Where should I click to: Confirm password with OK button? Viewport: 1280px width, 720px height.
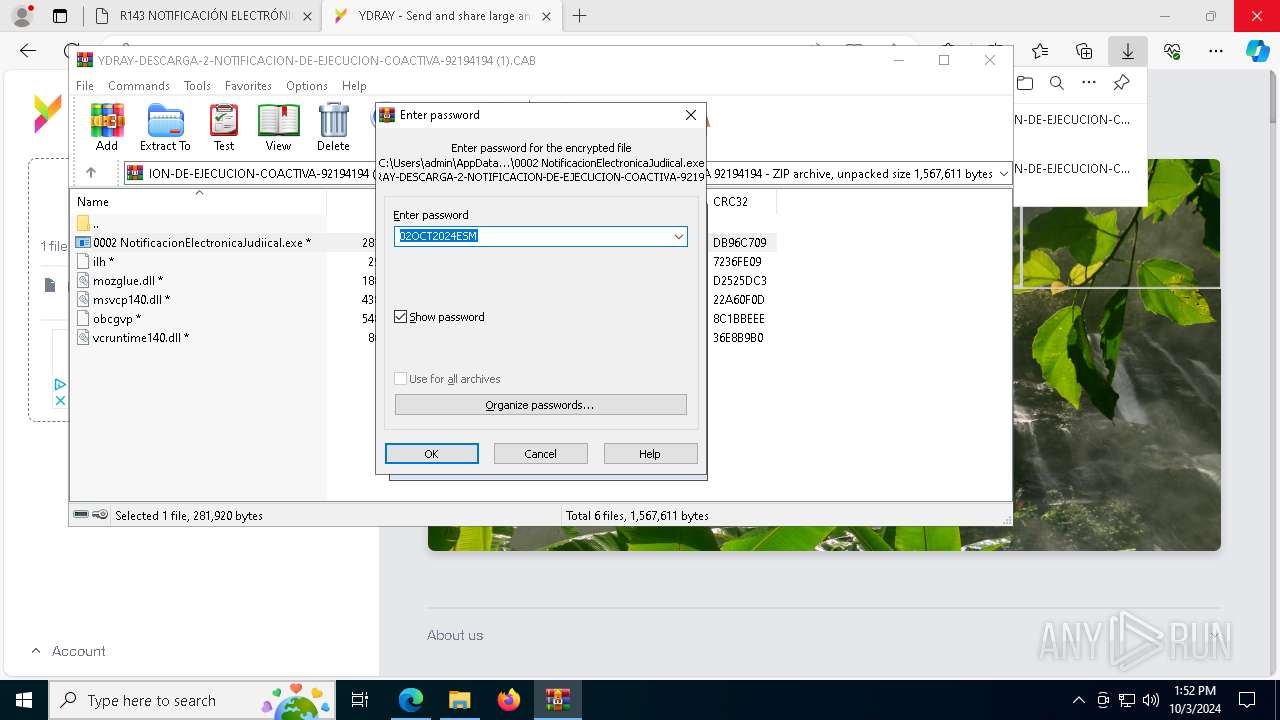(x=431, y=454)
